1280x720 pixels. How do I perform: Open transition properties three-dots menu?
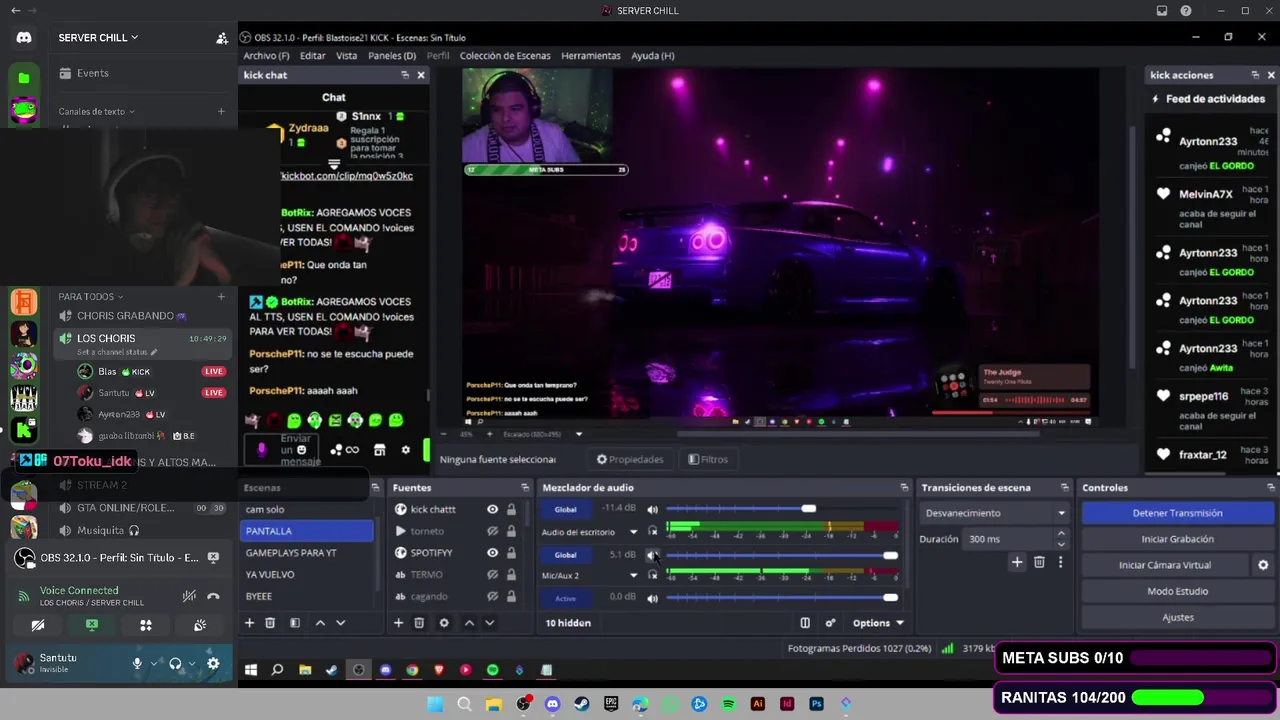(1060, 563)
